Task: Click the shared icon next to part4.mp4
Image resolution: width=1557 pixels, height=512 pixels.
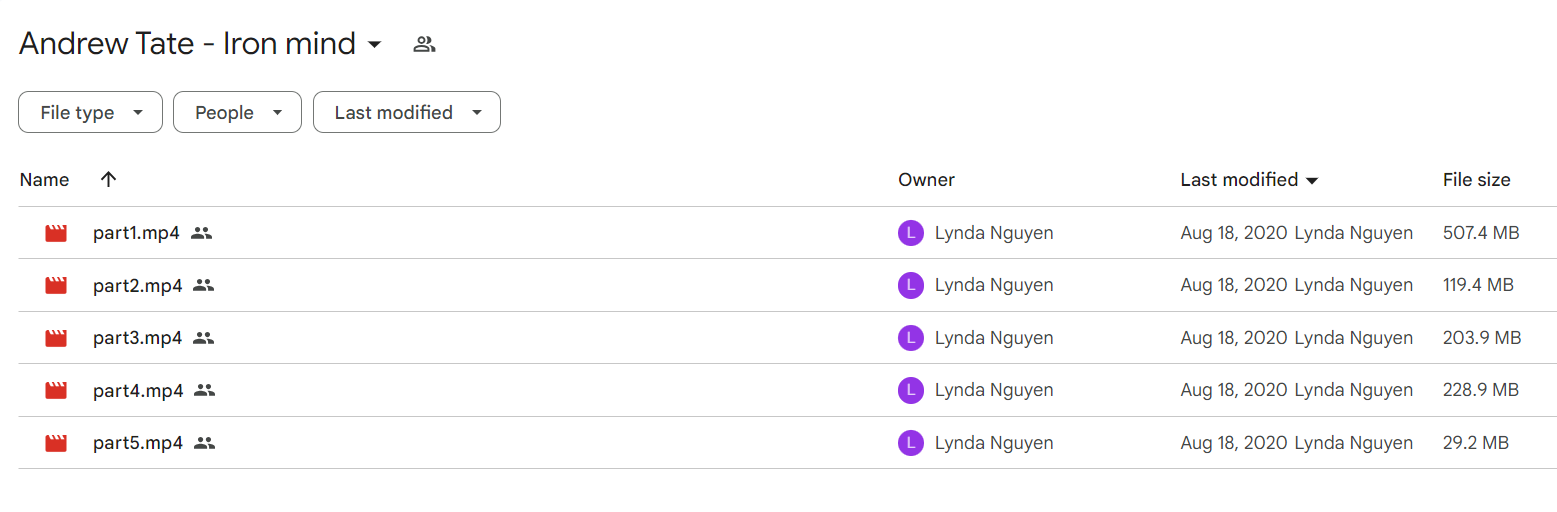Action: coord(205,390)
